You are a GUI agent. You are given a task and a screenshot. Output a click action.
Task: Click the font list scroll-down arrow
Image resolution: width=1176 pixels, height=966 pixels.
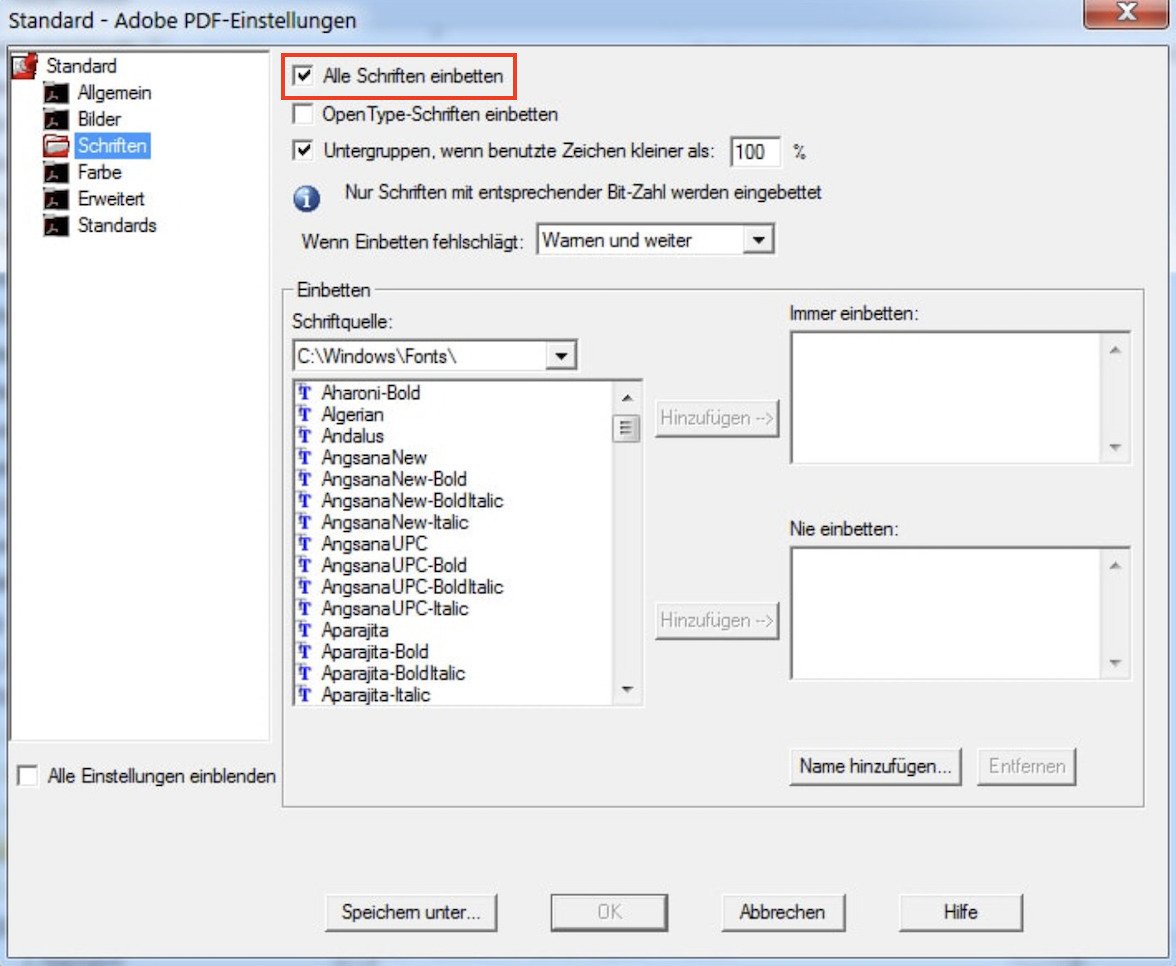pyautogui.click(x=627, y=690)
